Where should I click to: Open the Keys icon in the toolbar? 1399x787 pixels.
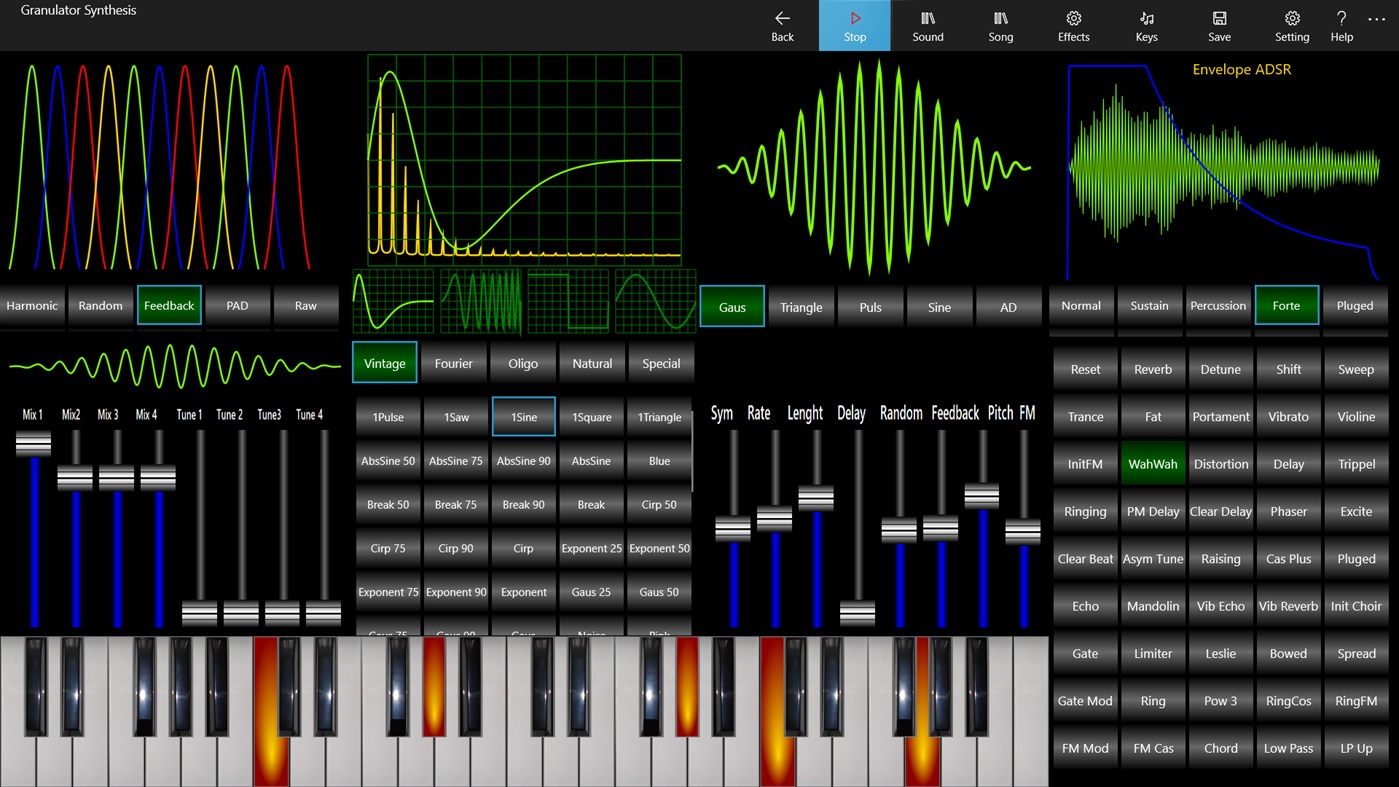click(x=1146, y=25)
